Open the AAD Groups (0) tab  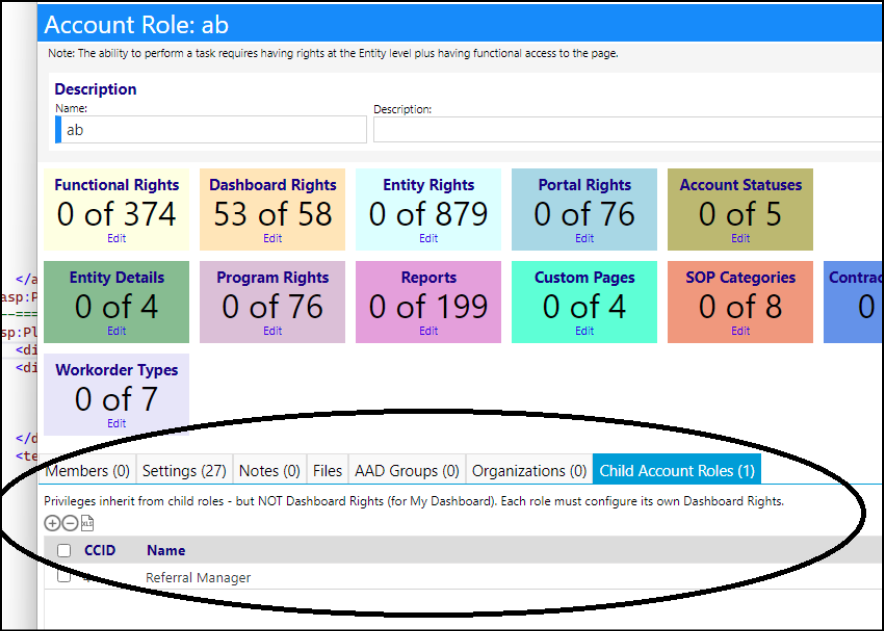pos(407,470)
